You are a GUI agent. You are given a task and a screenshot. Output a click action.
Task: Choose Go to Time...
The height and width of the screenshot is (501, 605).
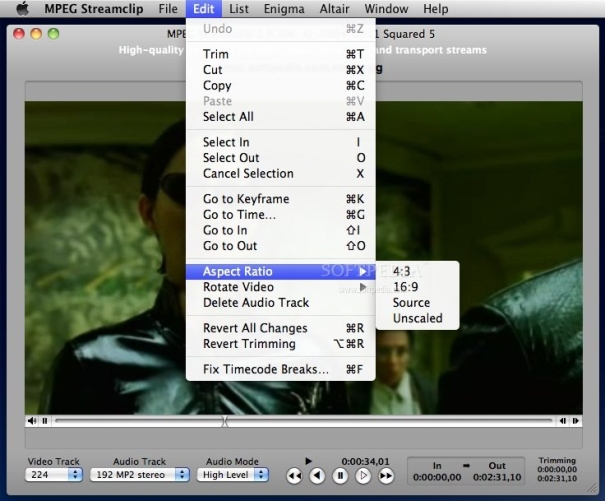tap(281, 215)
